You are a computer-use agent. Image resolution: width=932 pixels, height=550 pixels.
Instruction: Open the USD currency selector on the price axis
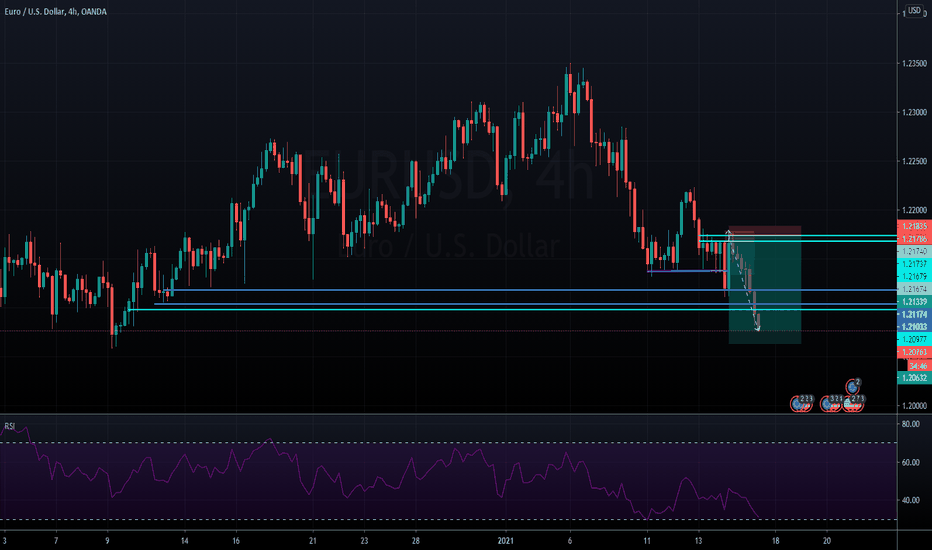point(914,11)
